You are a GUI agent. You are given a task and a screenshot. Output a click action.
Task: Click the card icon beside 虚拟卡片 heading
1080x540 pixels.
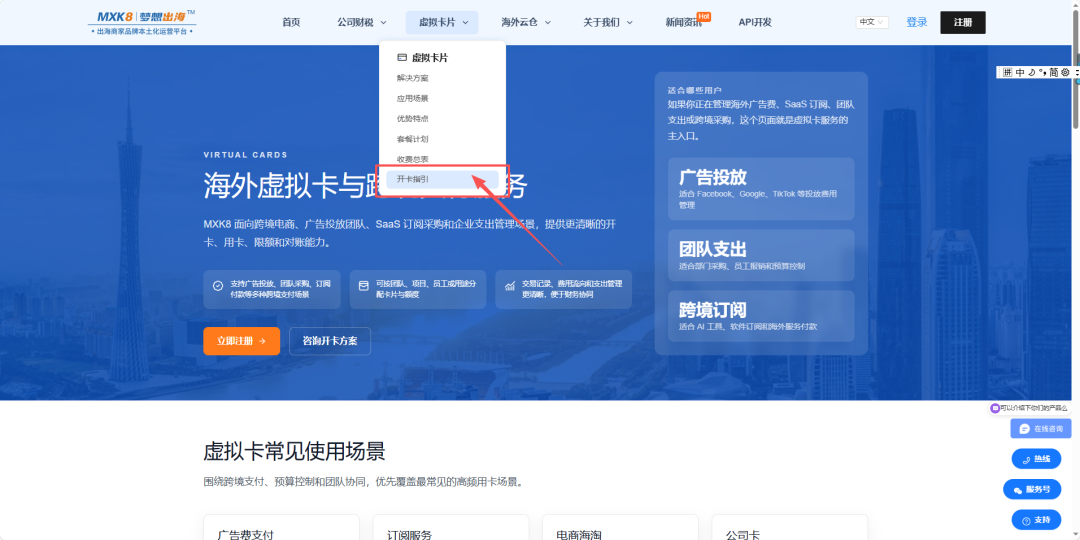click(402, 58)
